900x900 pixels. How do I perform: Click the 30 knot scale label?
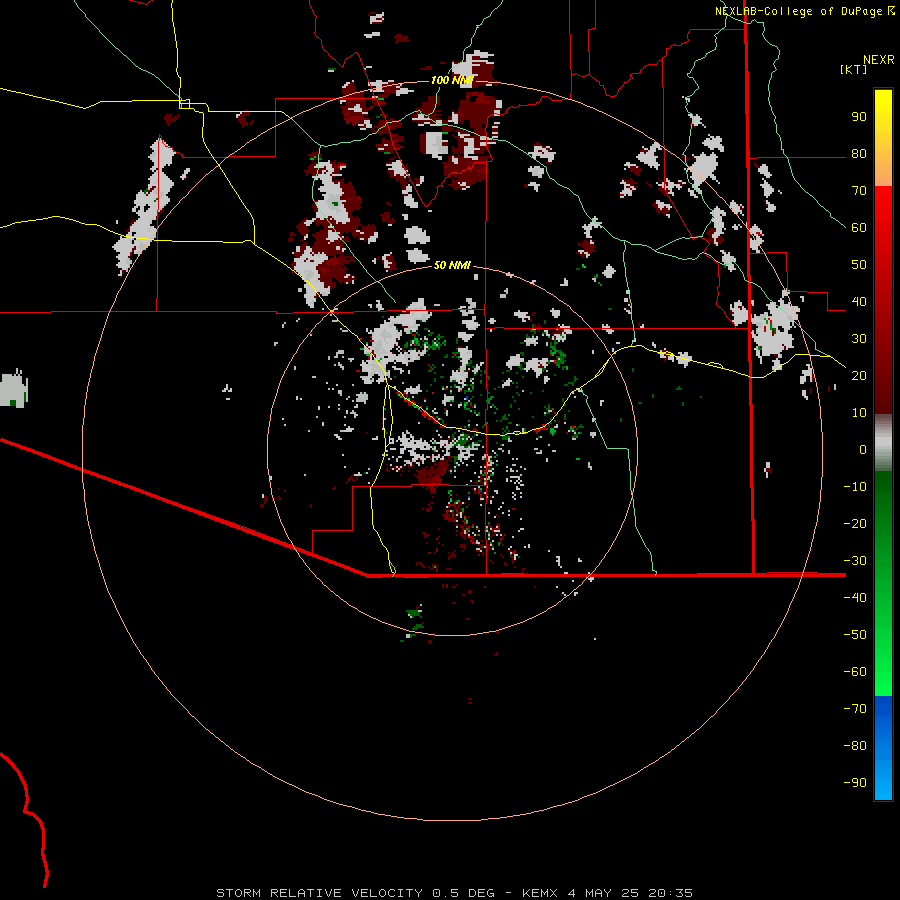859,339
